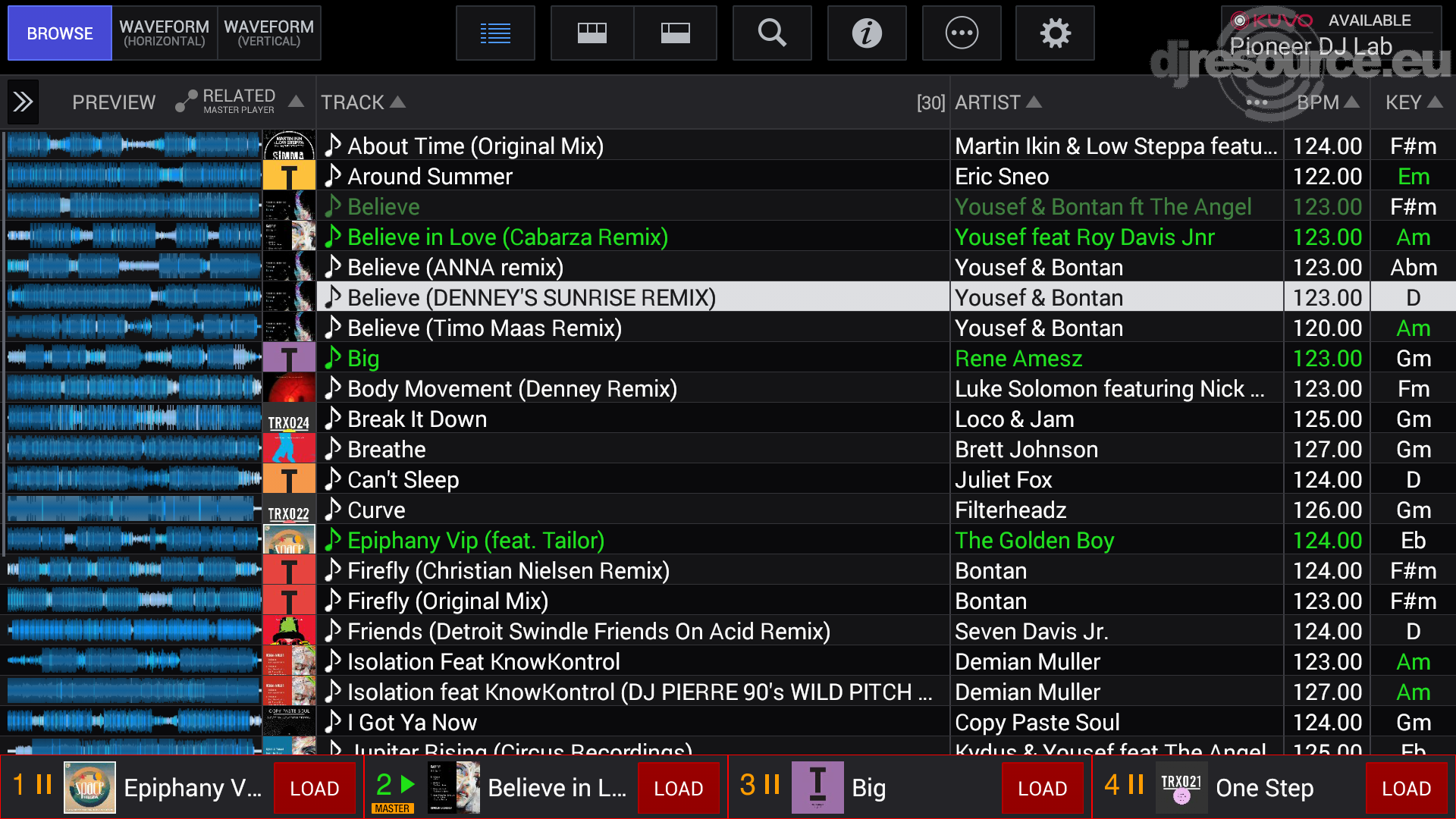Viewport: 1456px width, 819px height.
Task: Select Believe in Love (Cabarza Remix)
Action: click(x=507, y=237)
